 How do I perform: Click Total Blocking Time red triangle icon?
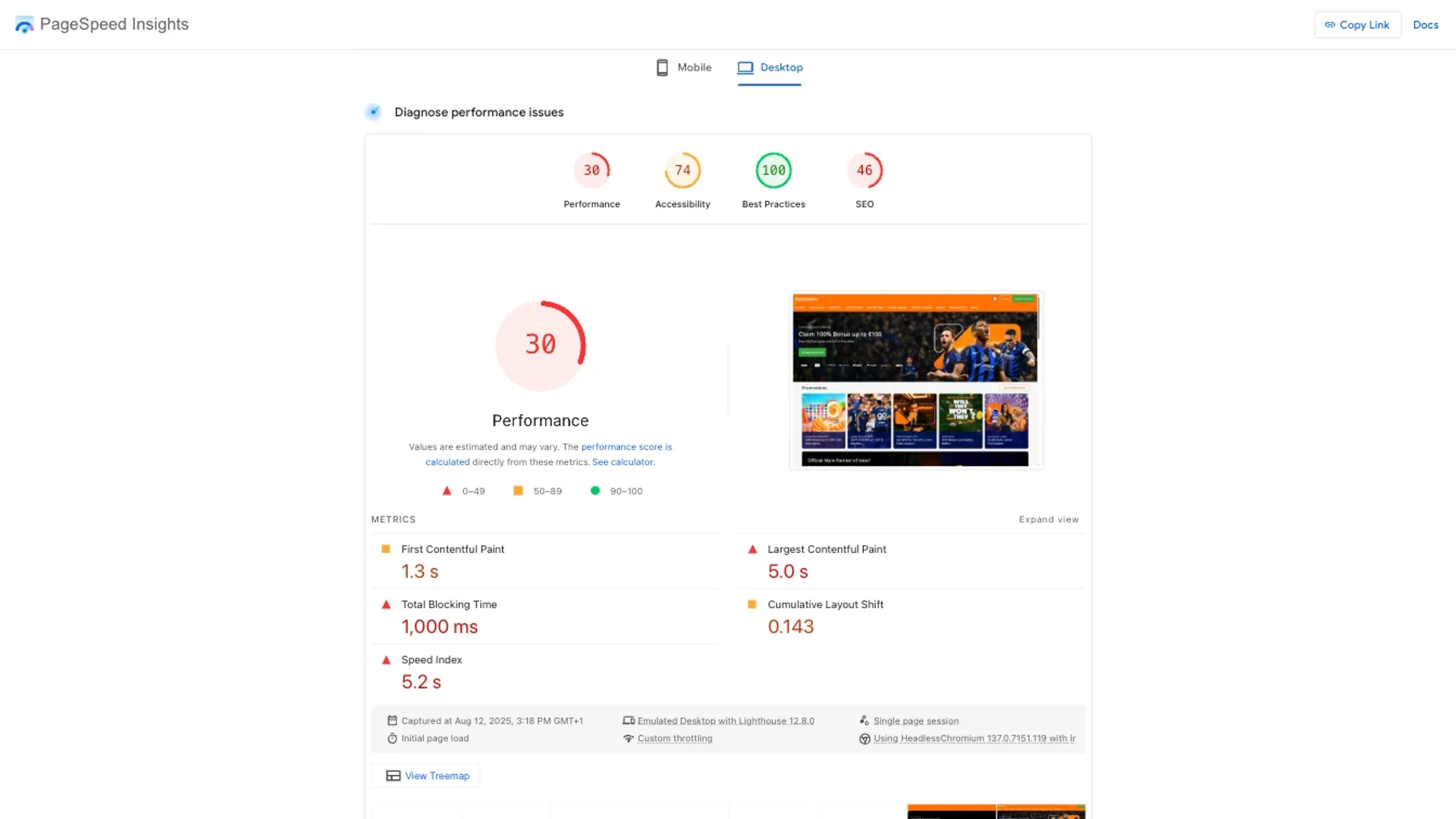pyautogui.click(x=386, y=604)
